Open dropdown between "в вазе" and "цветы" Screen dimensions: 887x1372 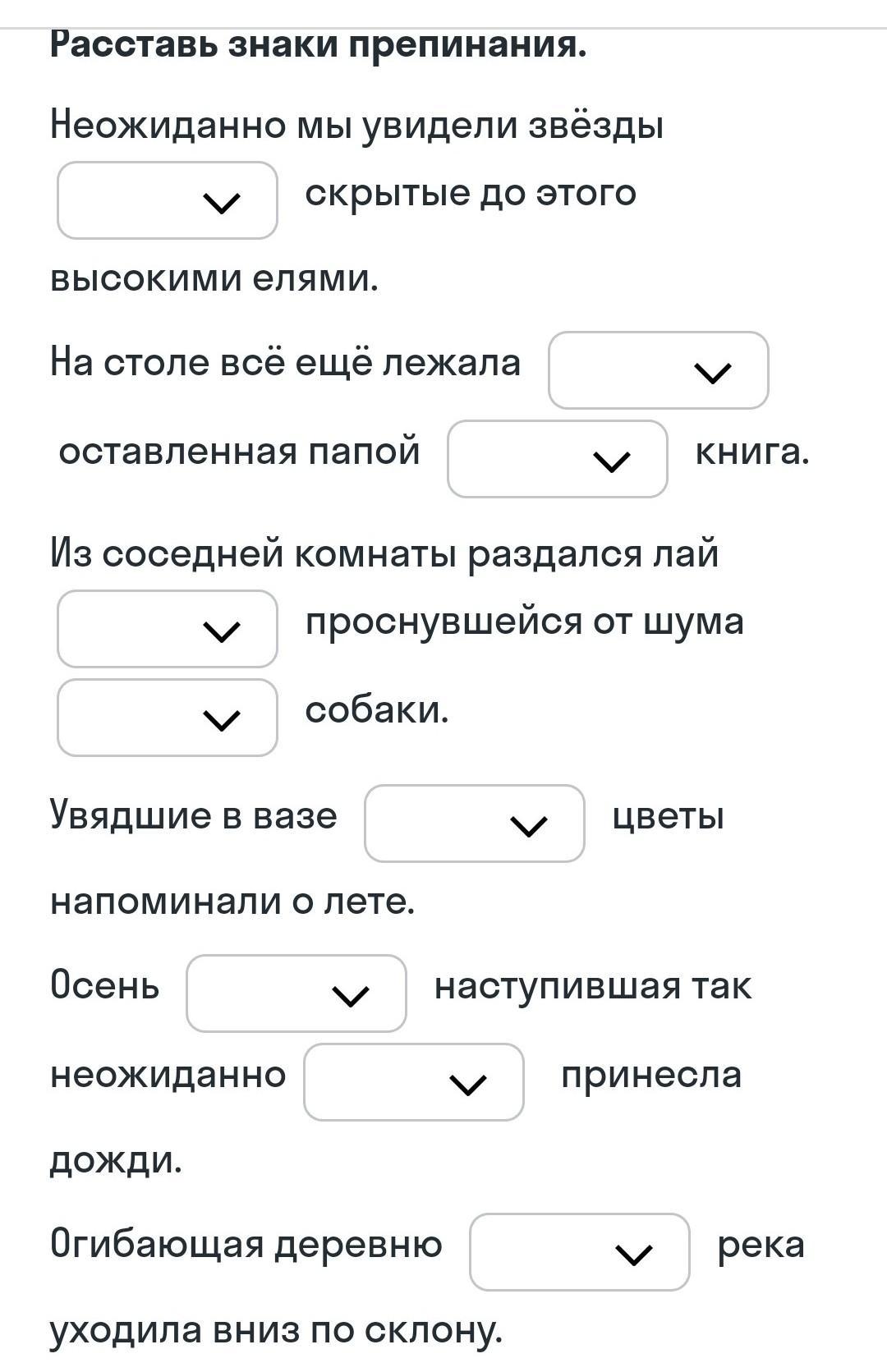[x=474, y=824]
